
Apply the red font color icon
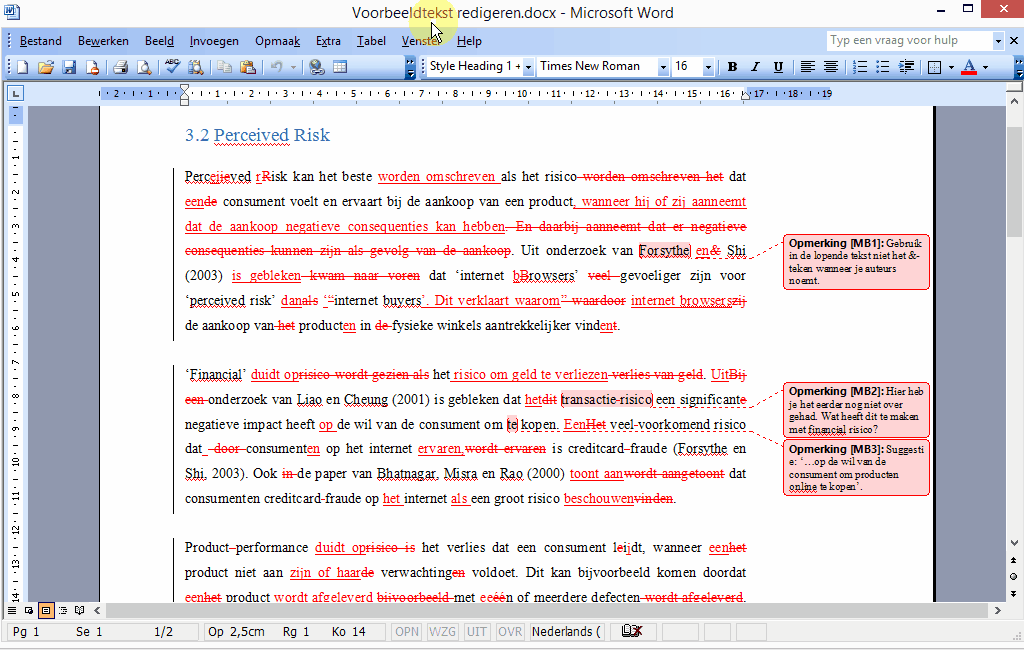969,67
